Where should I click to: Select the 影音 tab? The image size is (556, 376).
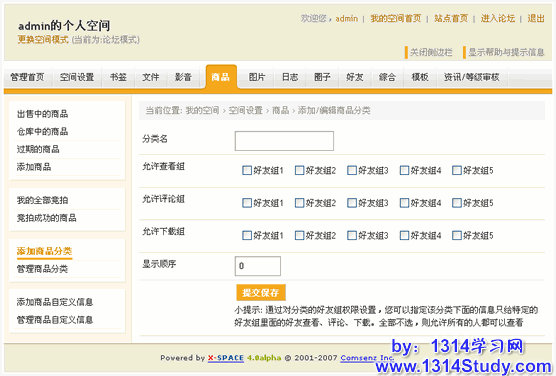[183, 77]
